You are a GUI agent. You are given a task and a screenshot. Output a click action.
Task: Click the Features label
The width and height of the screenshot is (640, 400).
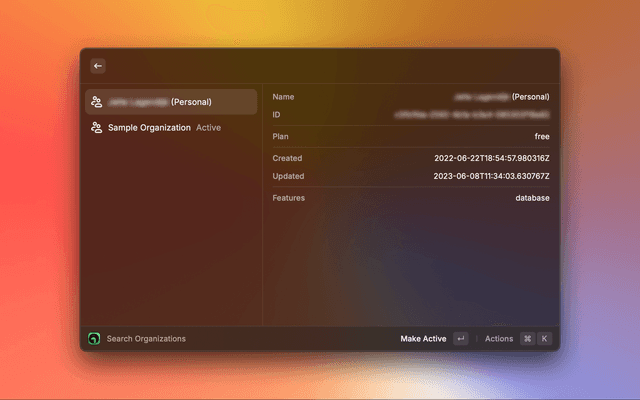(x=288, y=198)
